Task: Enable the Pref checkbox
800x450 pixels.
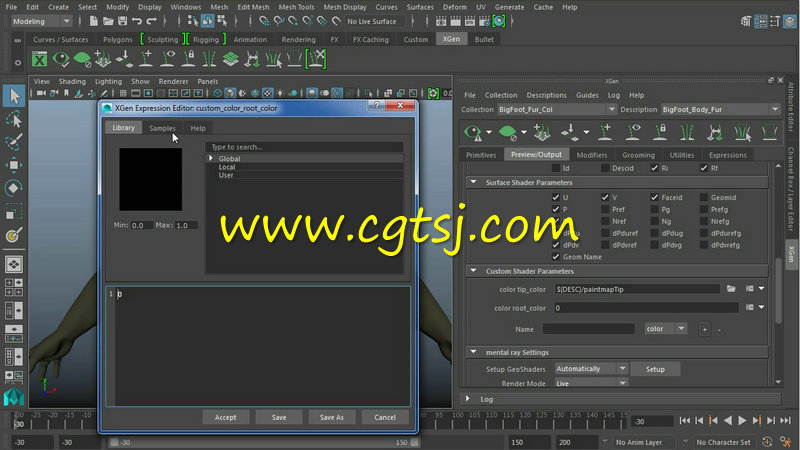Action: [605, 209]
